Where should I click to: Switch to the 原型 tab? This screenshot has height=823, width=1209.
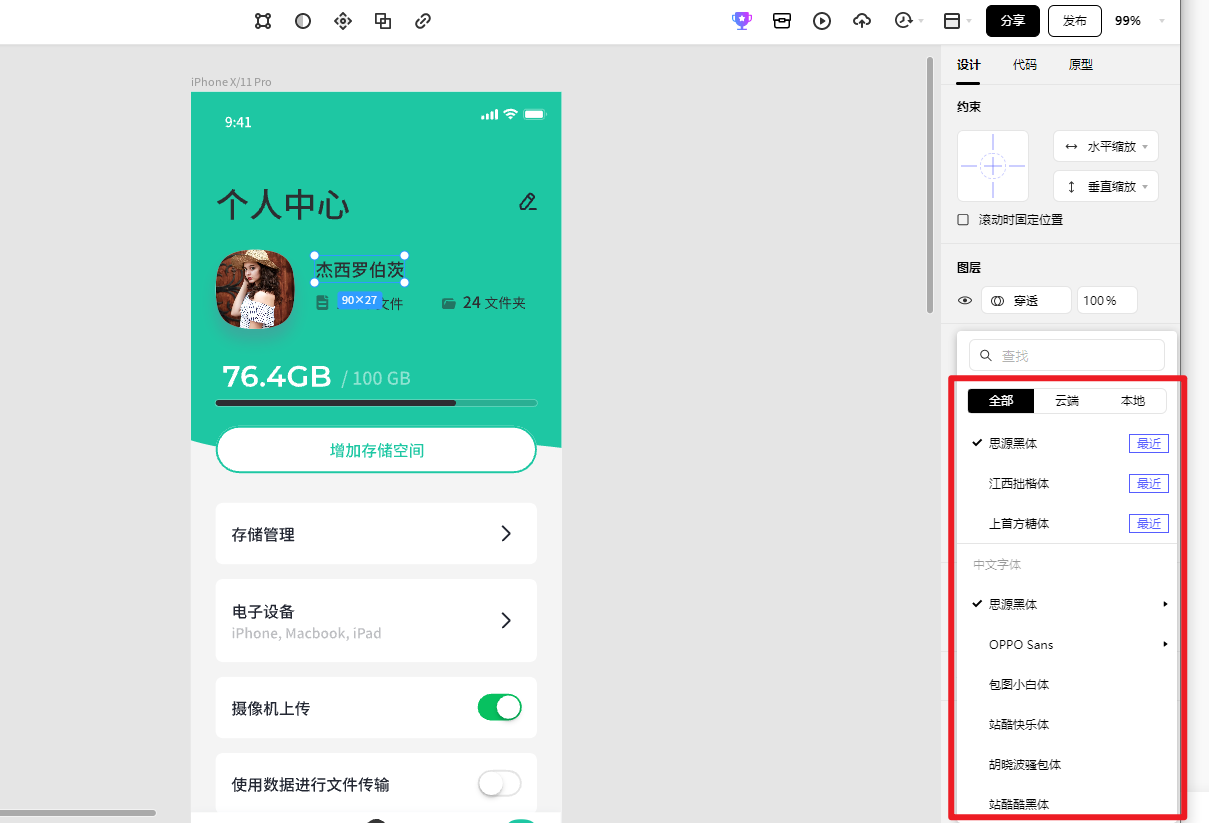(x=1080, y=64)
